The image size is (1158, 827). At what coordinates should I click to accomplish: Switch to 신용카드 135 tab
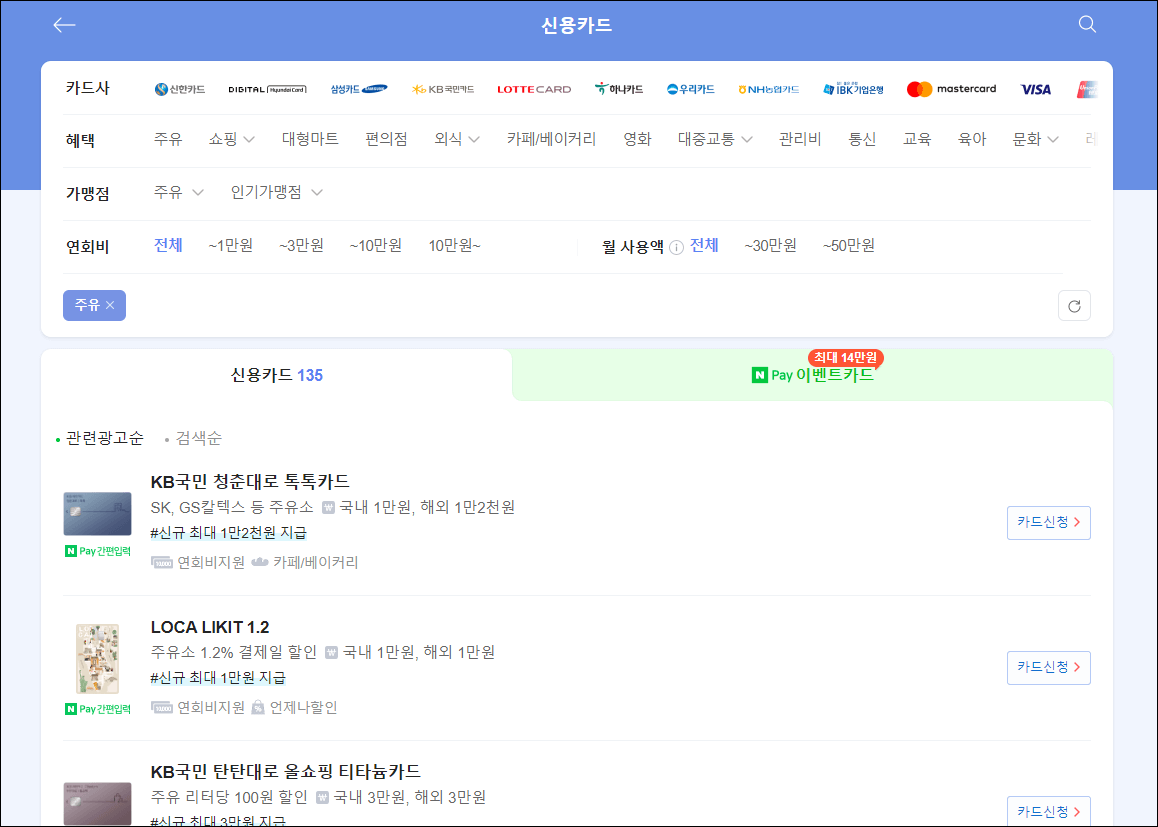(x=276, y=375)
